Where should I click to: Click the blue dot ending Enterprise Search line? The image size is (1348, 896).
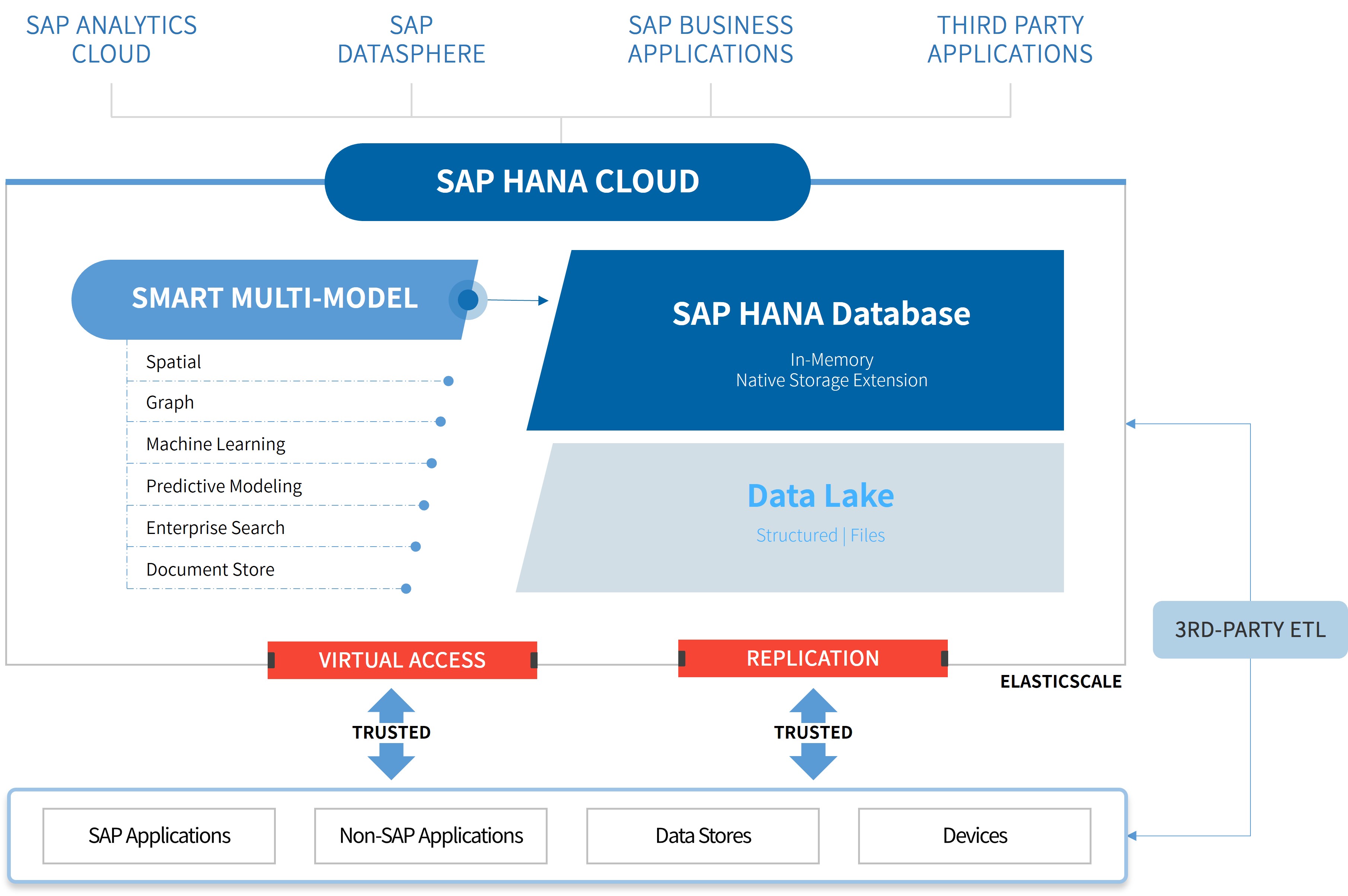coord(415,547)
